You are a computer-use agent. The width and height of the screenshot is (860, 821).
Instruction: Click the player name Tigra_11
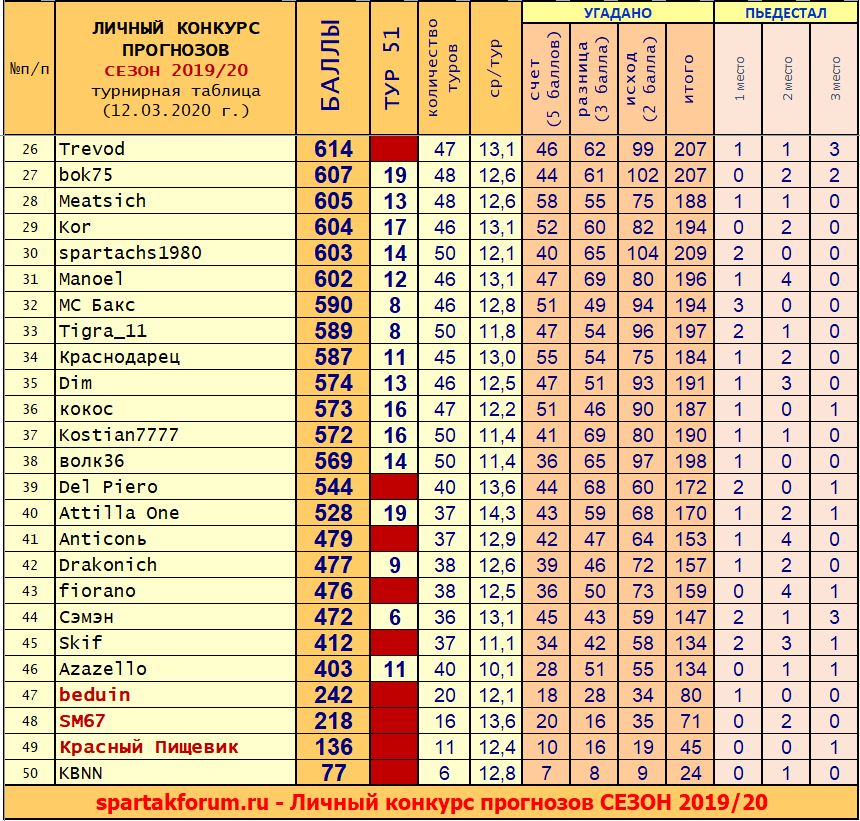pyautogui.click(x=103, y=331)
